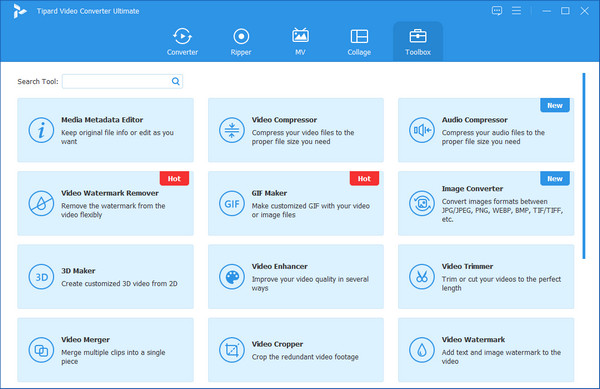Click the New badge on Image Converter
Screen dimensions: 600x389
point(555,178)
